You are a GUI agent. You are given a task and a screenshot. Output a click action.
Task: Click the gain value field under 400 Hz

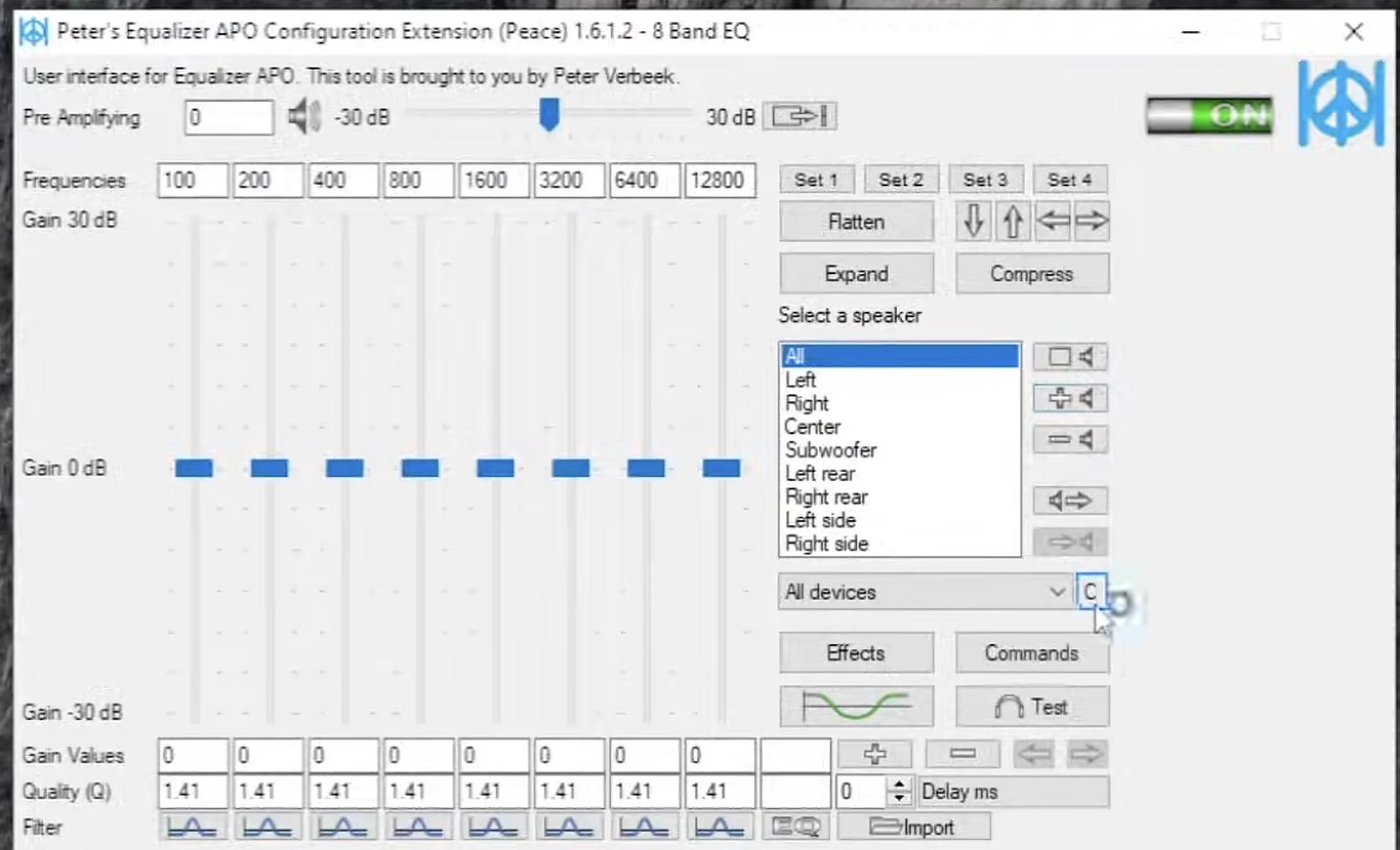coord(343,755)
